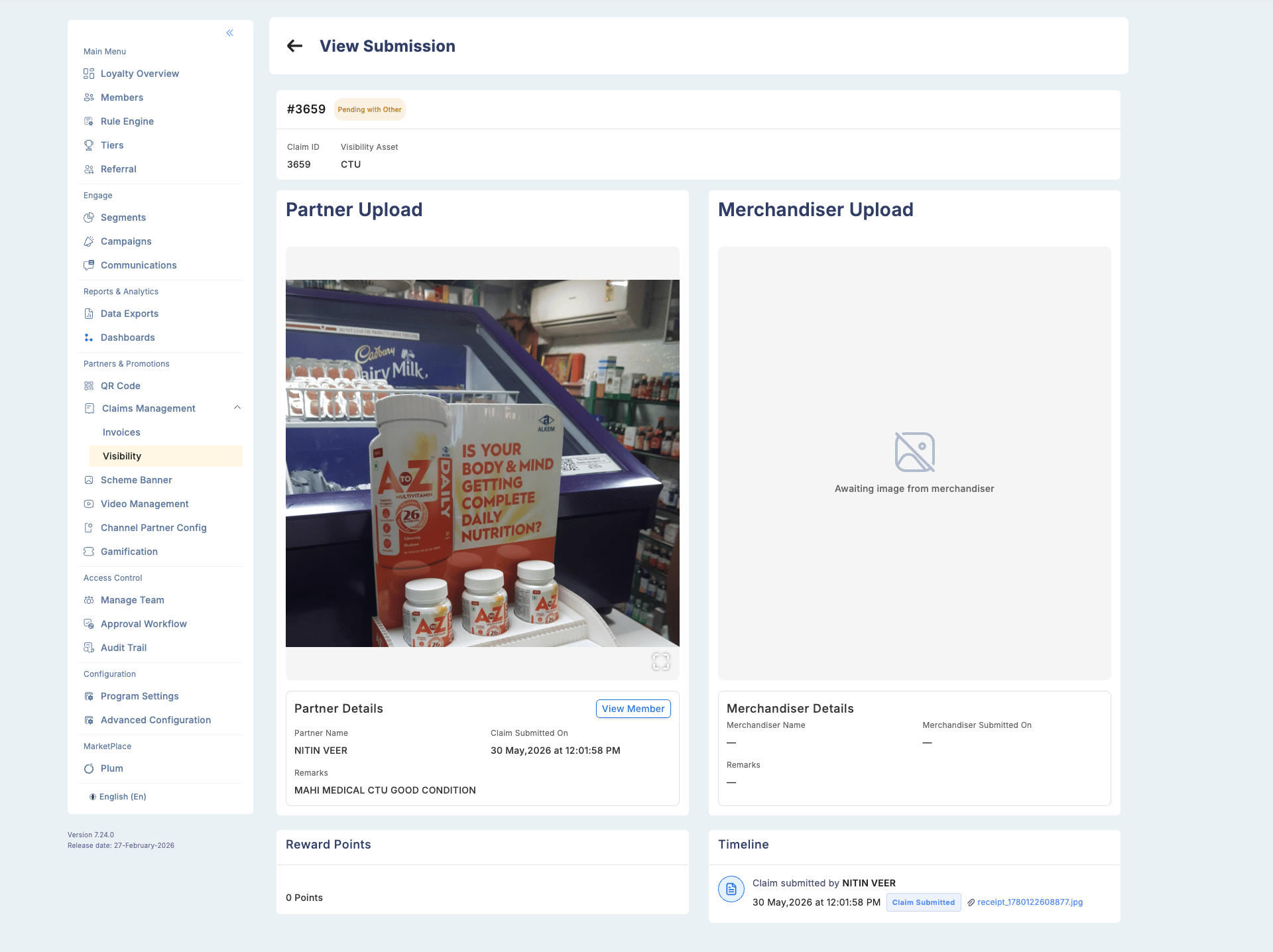This screenshot has width=1273, height=952.
Task: Open the partner uploaded product photo
Action: coord(483,463)
